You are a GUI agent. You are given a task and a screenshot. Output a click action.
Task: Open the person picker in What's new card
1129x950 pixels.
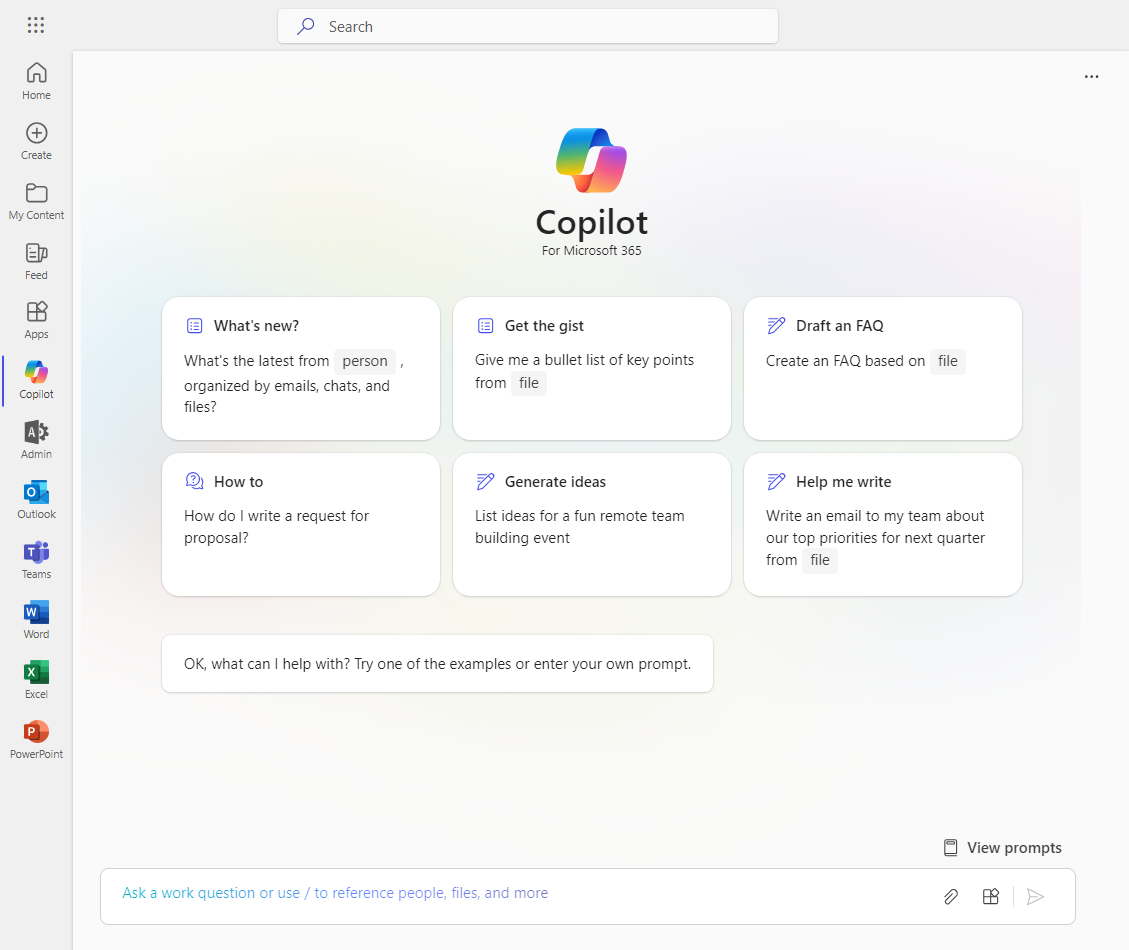[x=365, y=360]
